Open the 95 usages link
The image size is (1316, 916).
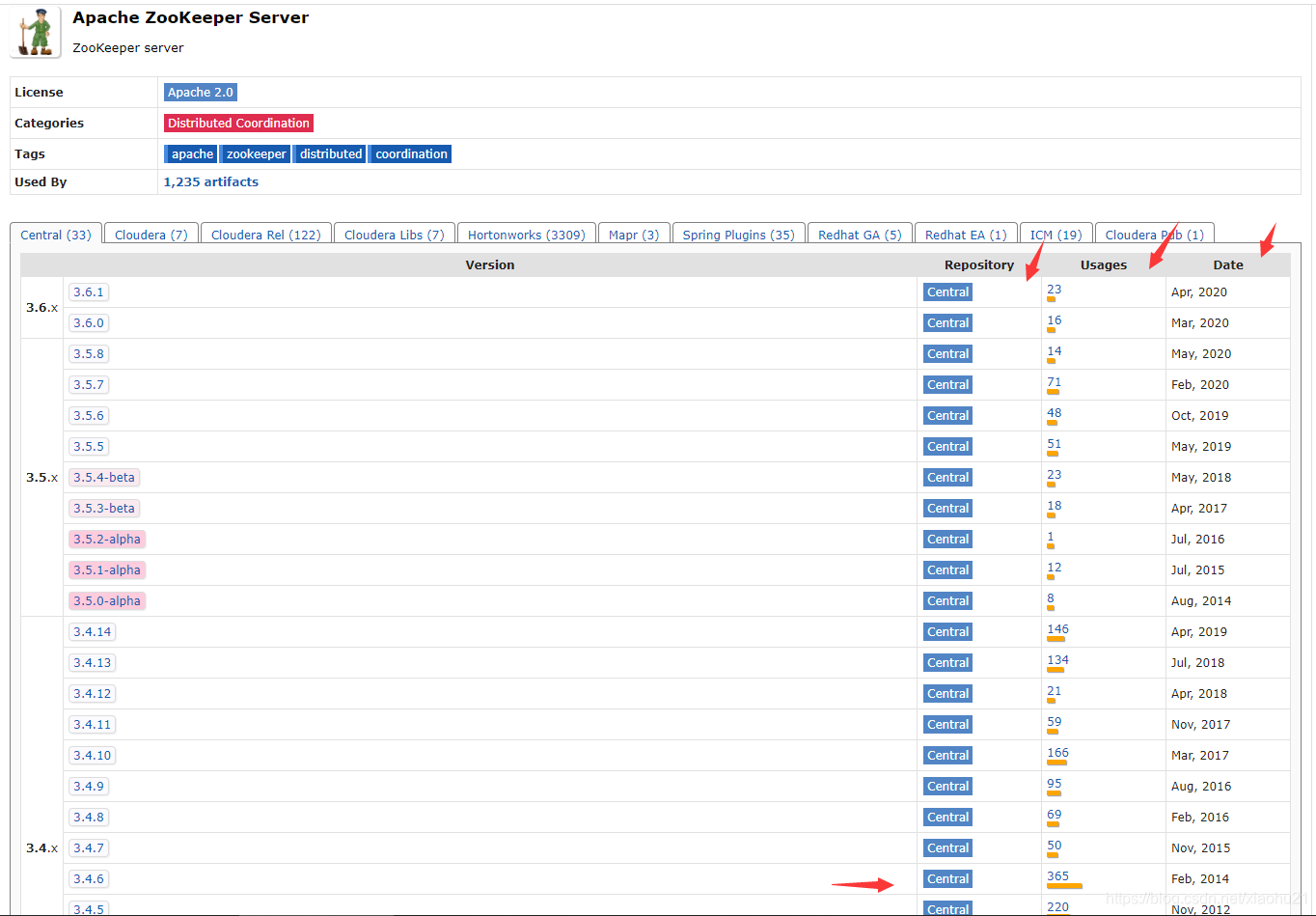tap(1054, 783)
